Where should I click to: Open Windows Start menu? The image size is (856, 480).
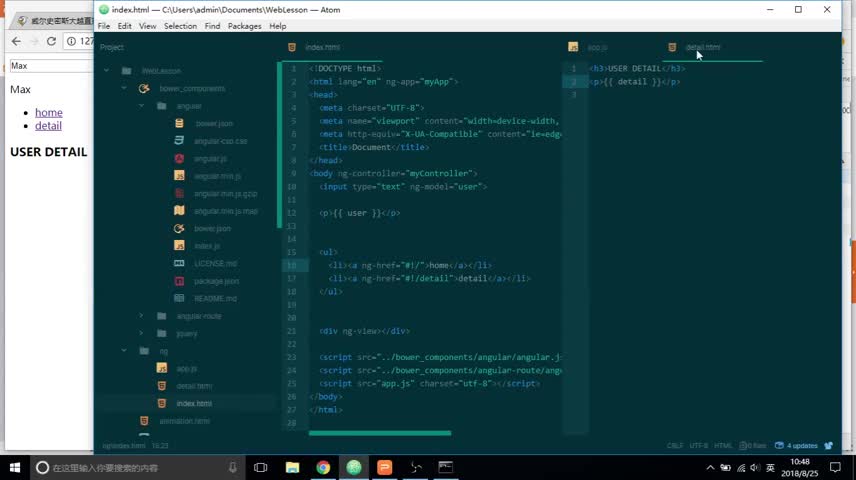pos(15,467)
